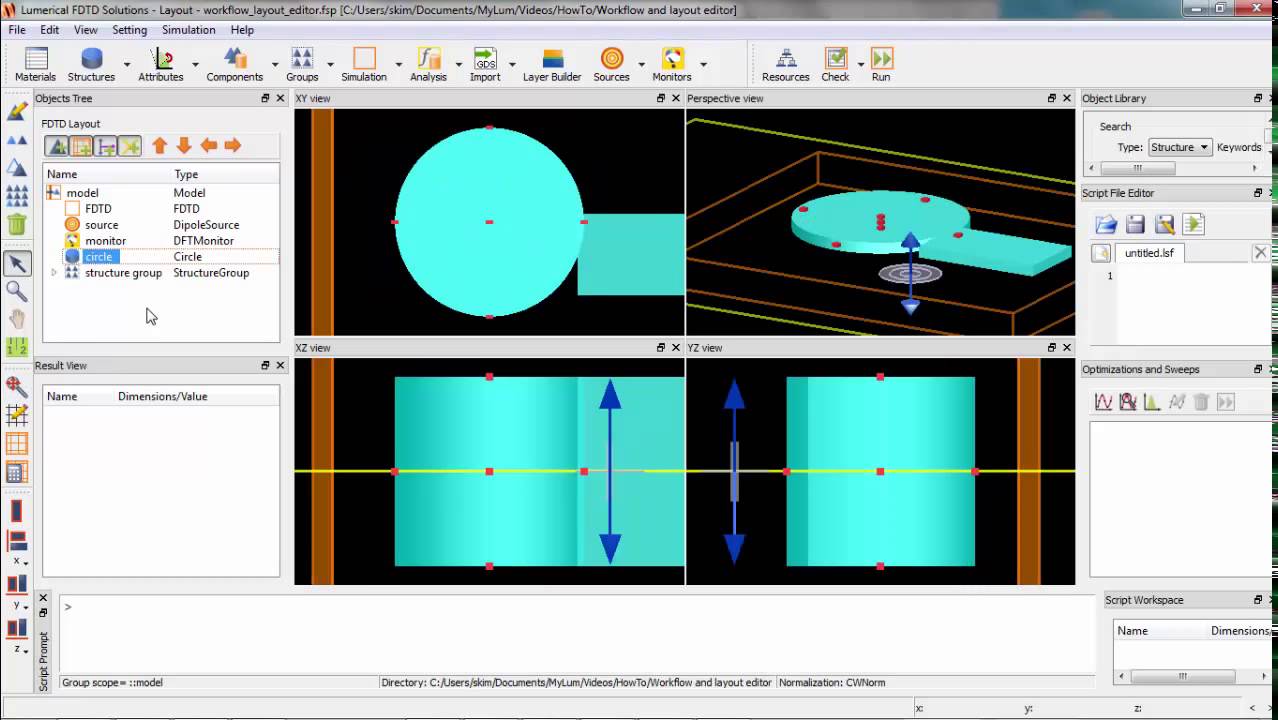The height and width of the screenshot is (720, 1278).
Task: Add a Simulation region icon
Action: pos(364,64)
